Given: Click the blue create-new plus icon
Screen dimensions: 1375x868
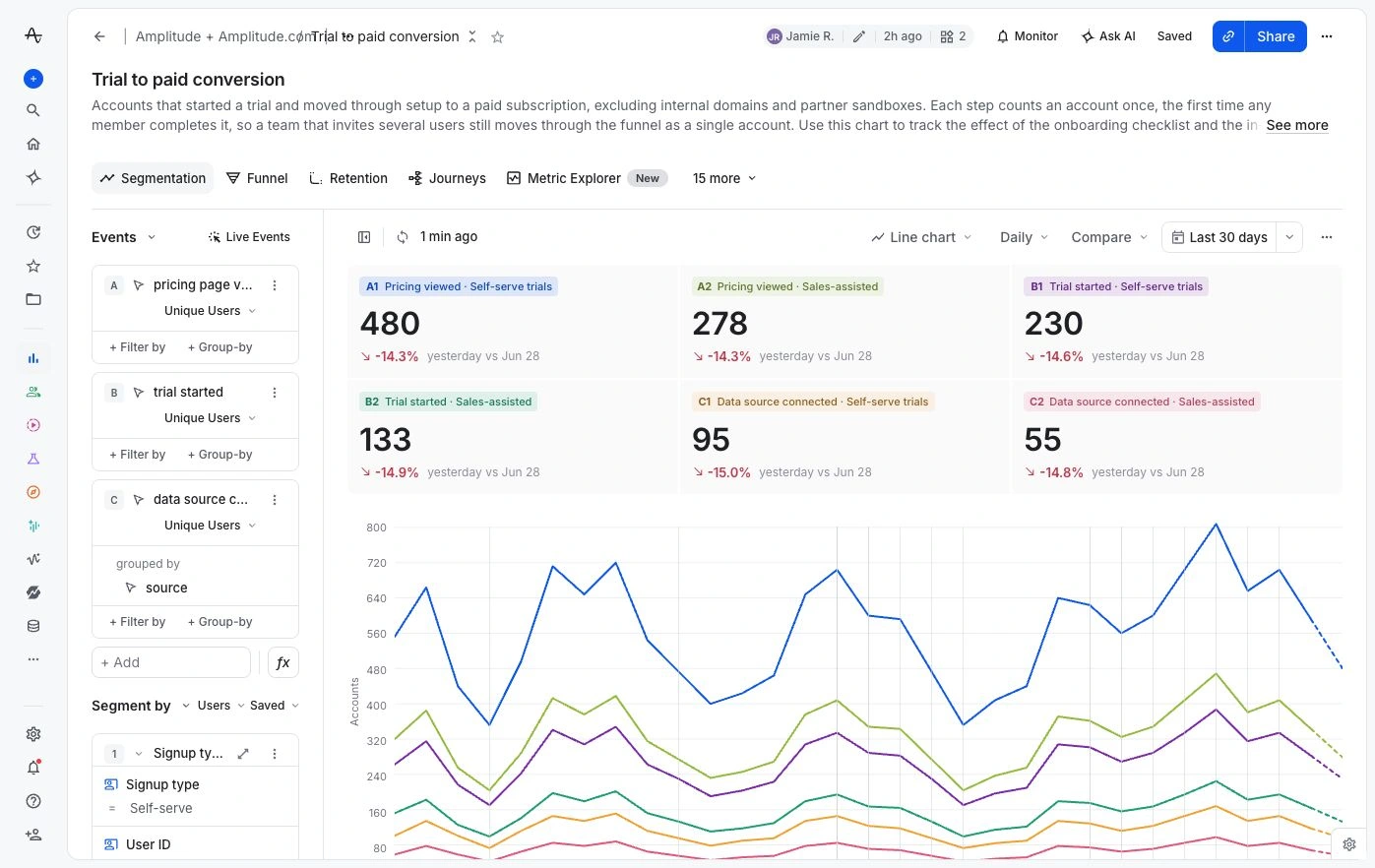Looking at the screenshot, I should [x=33, y=79].
